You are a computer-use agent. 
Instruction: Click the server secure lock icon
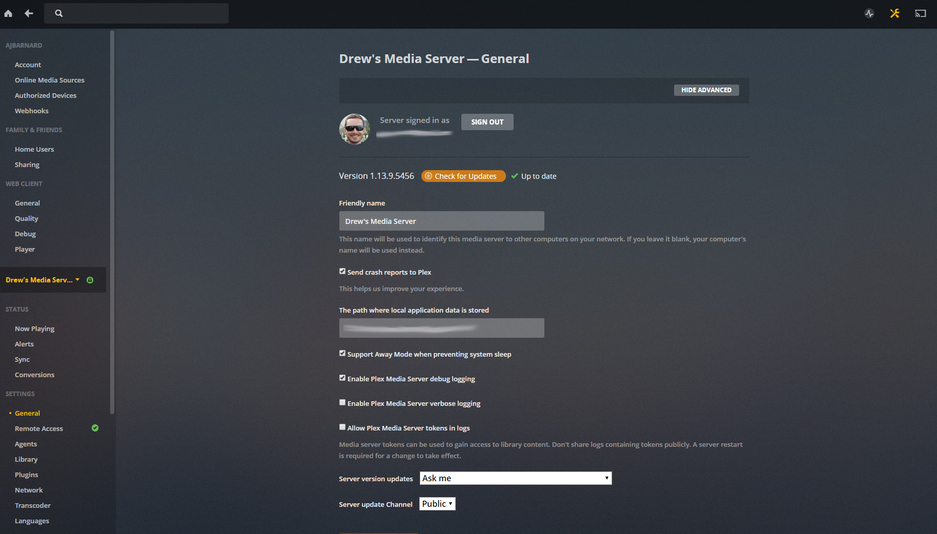tap(90, 280)
